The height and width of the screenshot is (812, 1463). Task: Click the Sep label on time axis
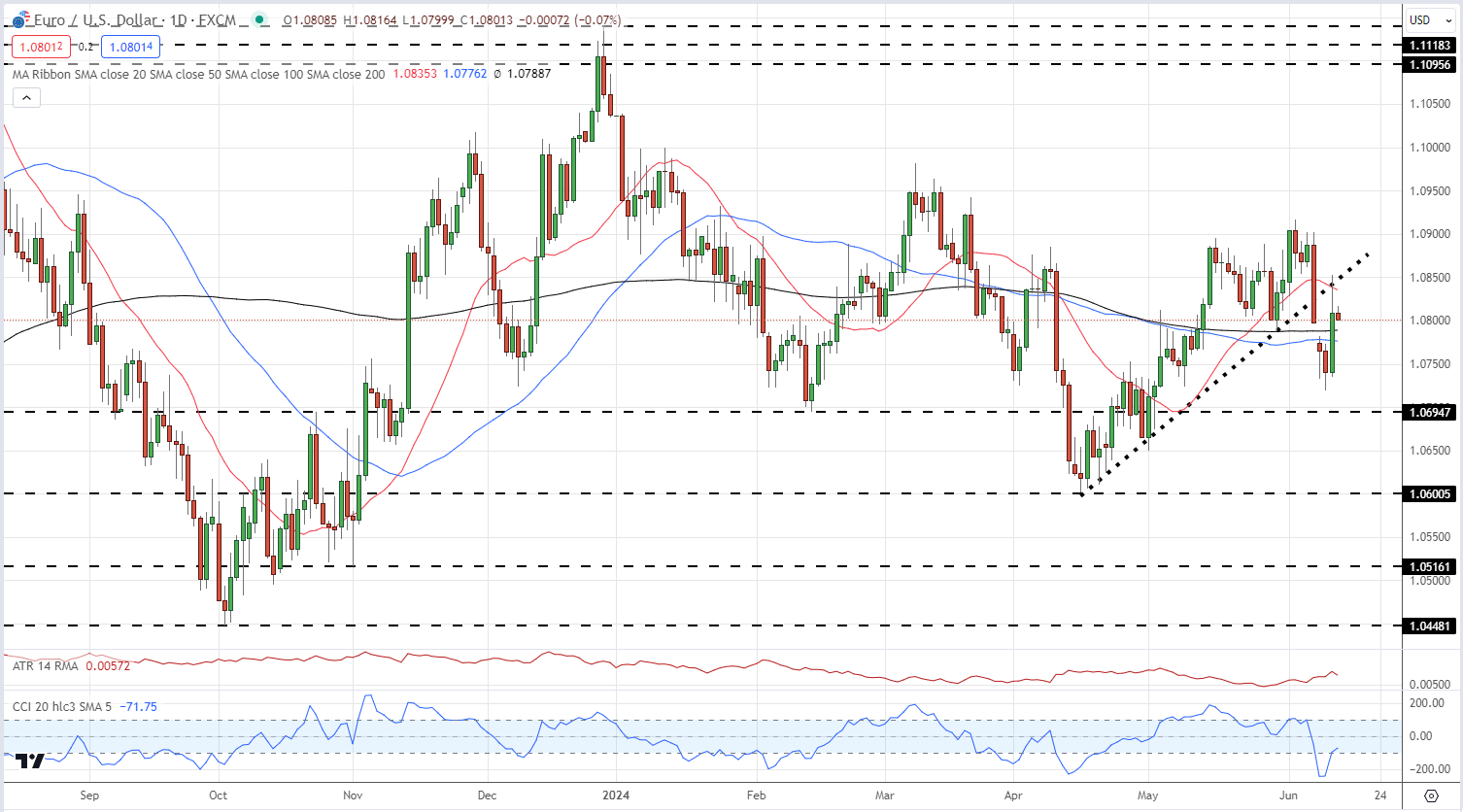click(89, 795)
